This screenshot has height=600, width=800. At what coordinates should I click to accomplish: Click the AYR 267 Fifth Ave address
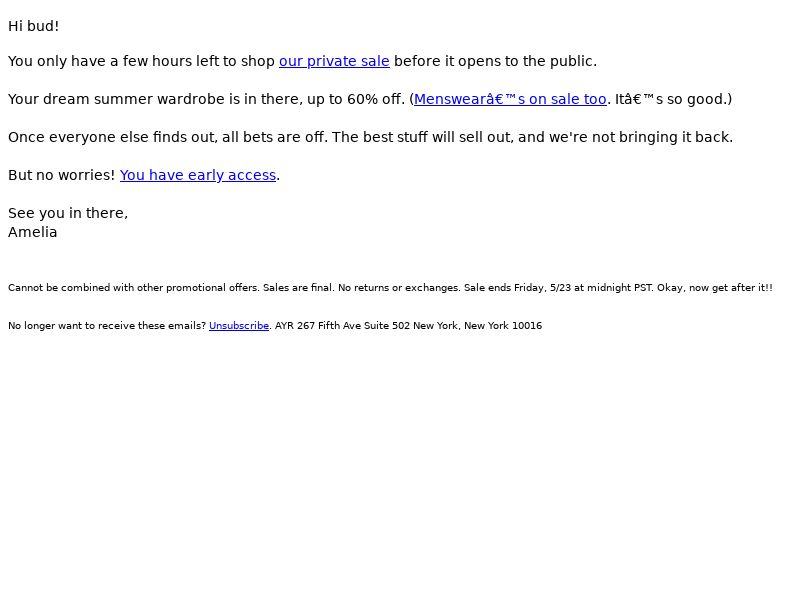click(408, 326)
